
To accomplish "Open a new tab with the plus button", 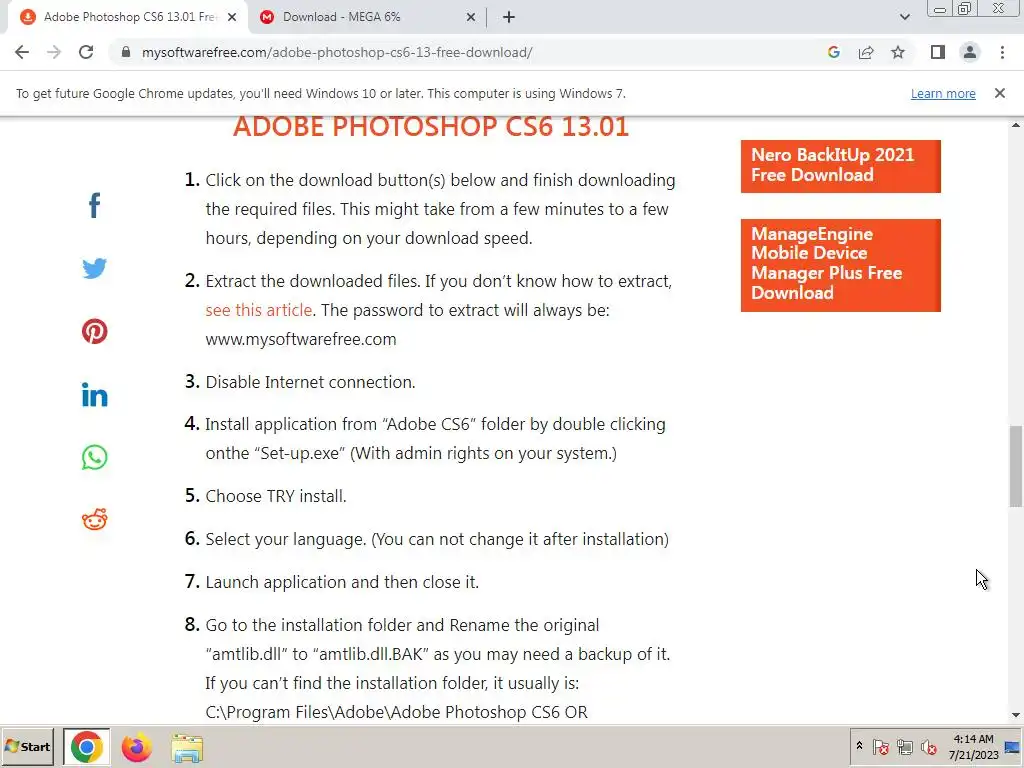I will (x=509, y=17).
